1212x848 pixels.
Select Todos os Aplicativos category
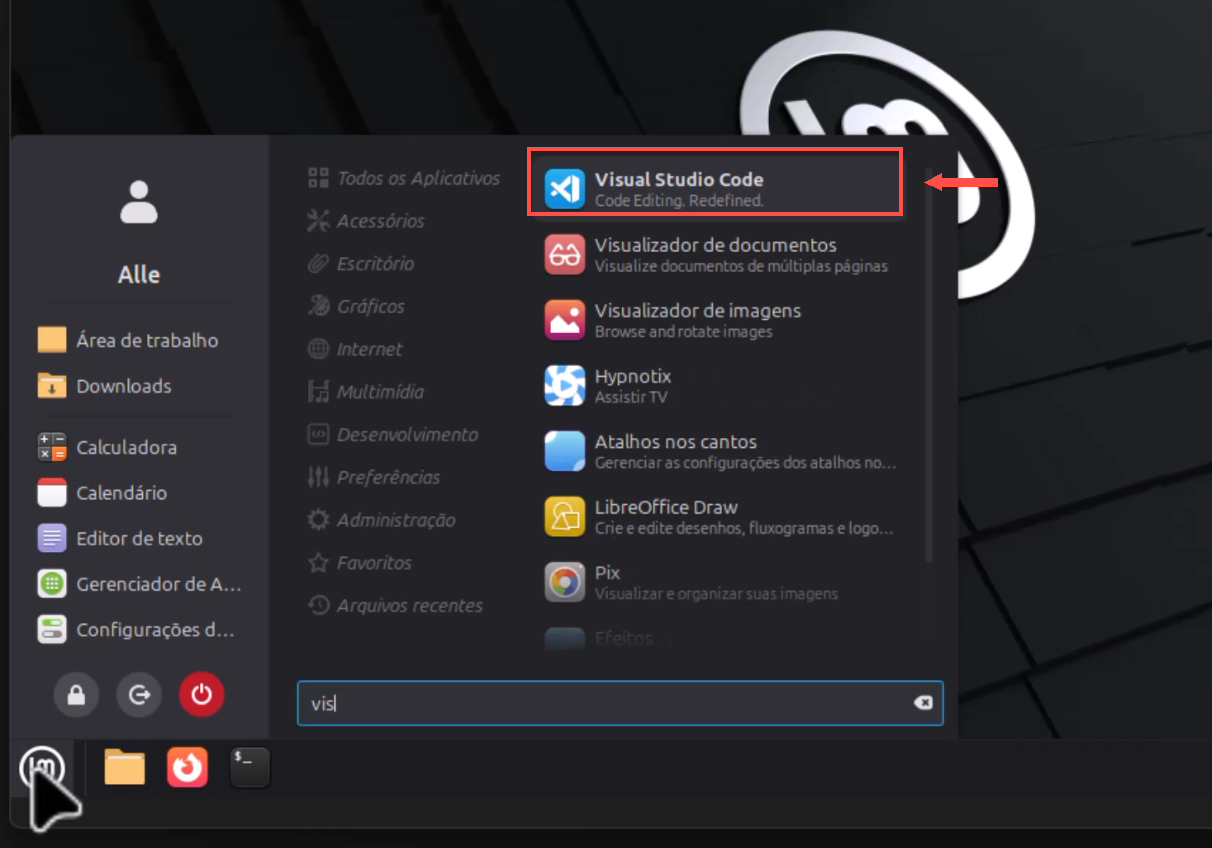pos(404,178)
